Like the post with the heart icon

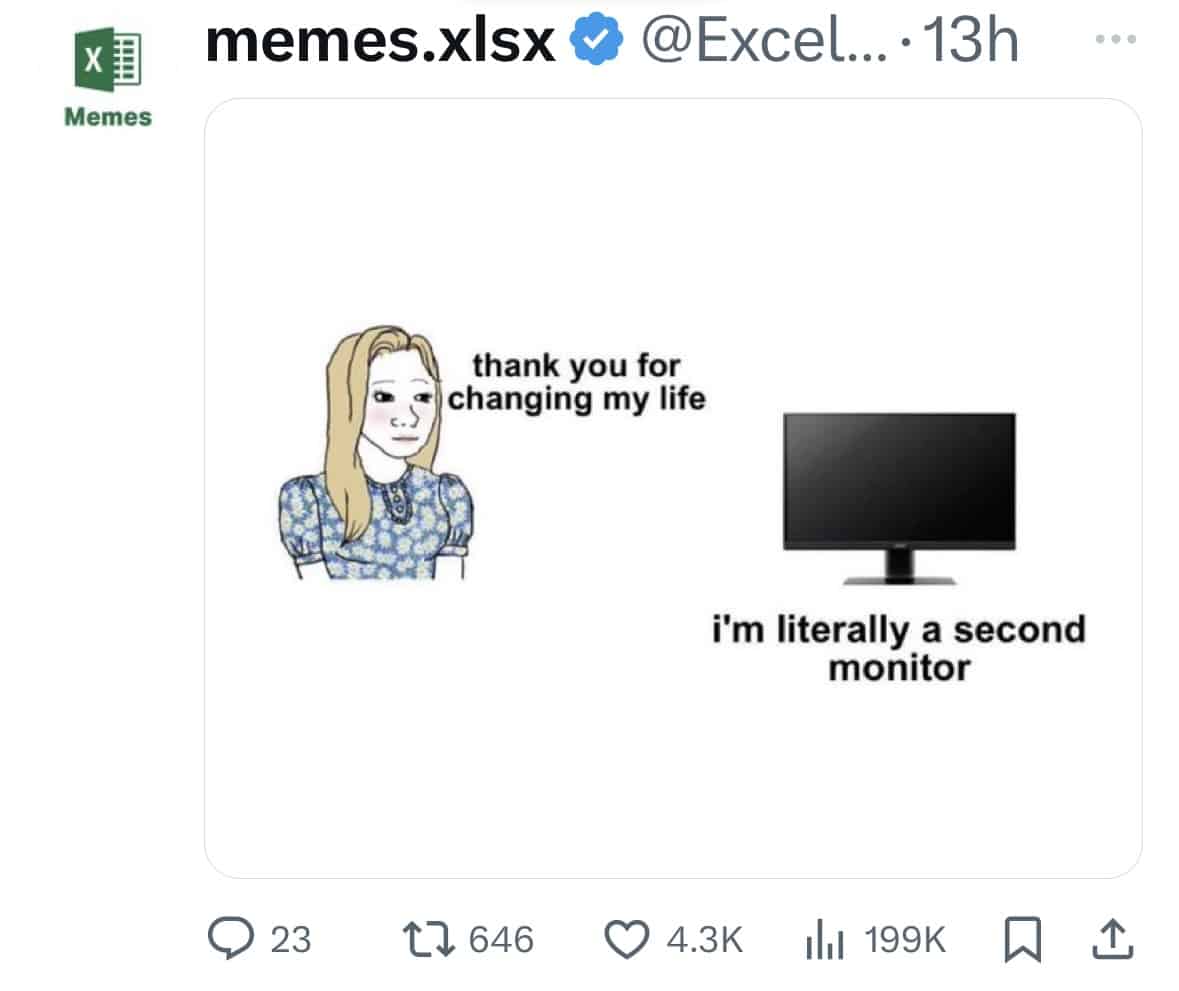coord(627,939)
